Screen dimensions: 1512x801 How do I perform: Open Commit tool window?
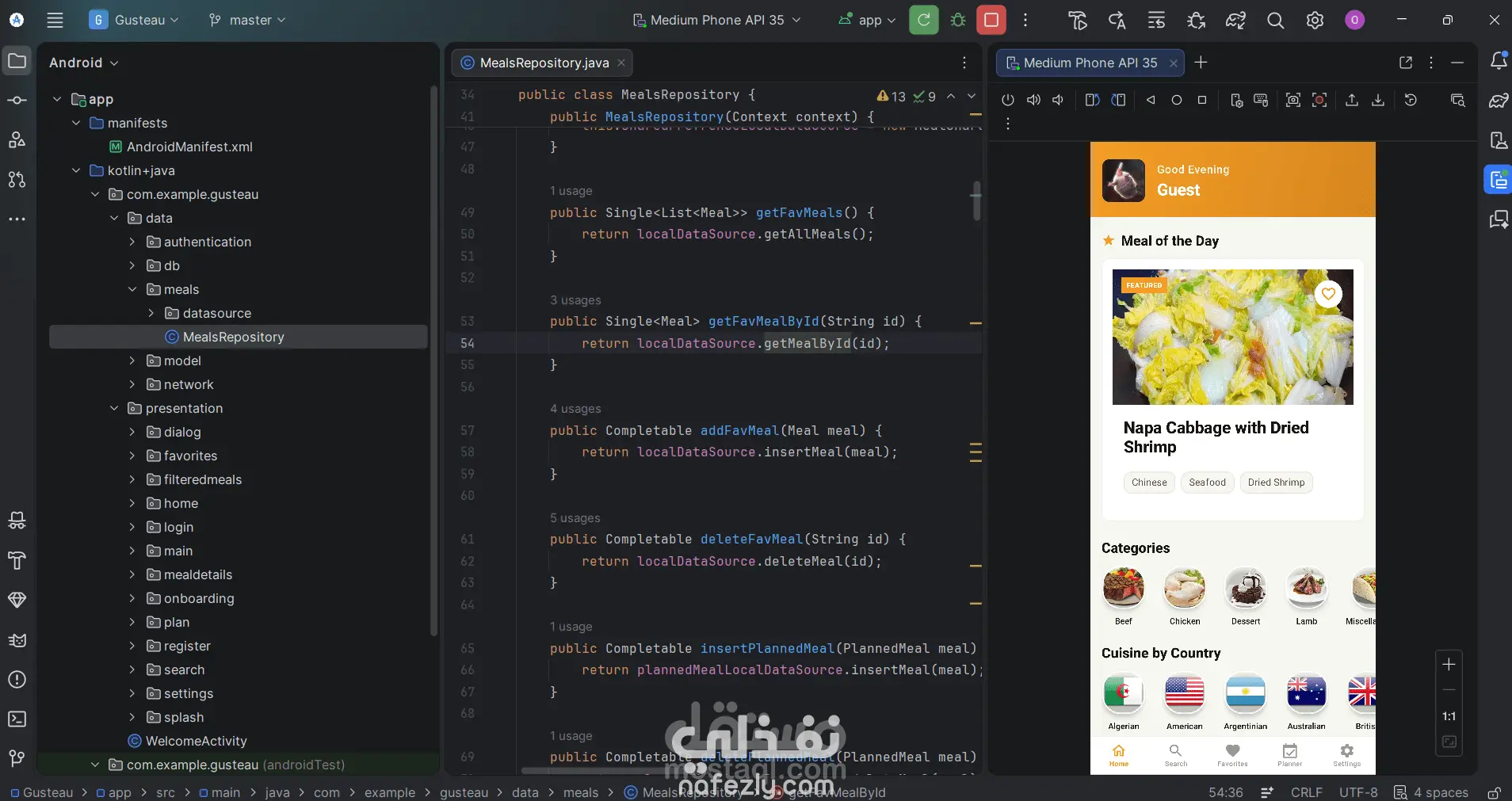click(17, 100)
